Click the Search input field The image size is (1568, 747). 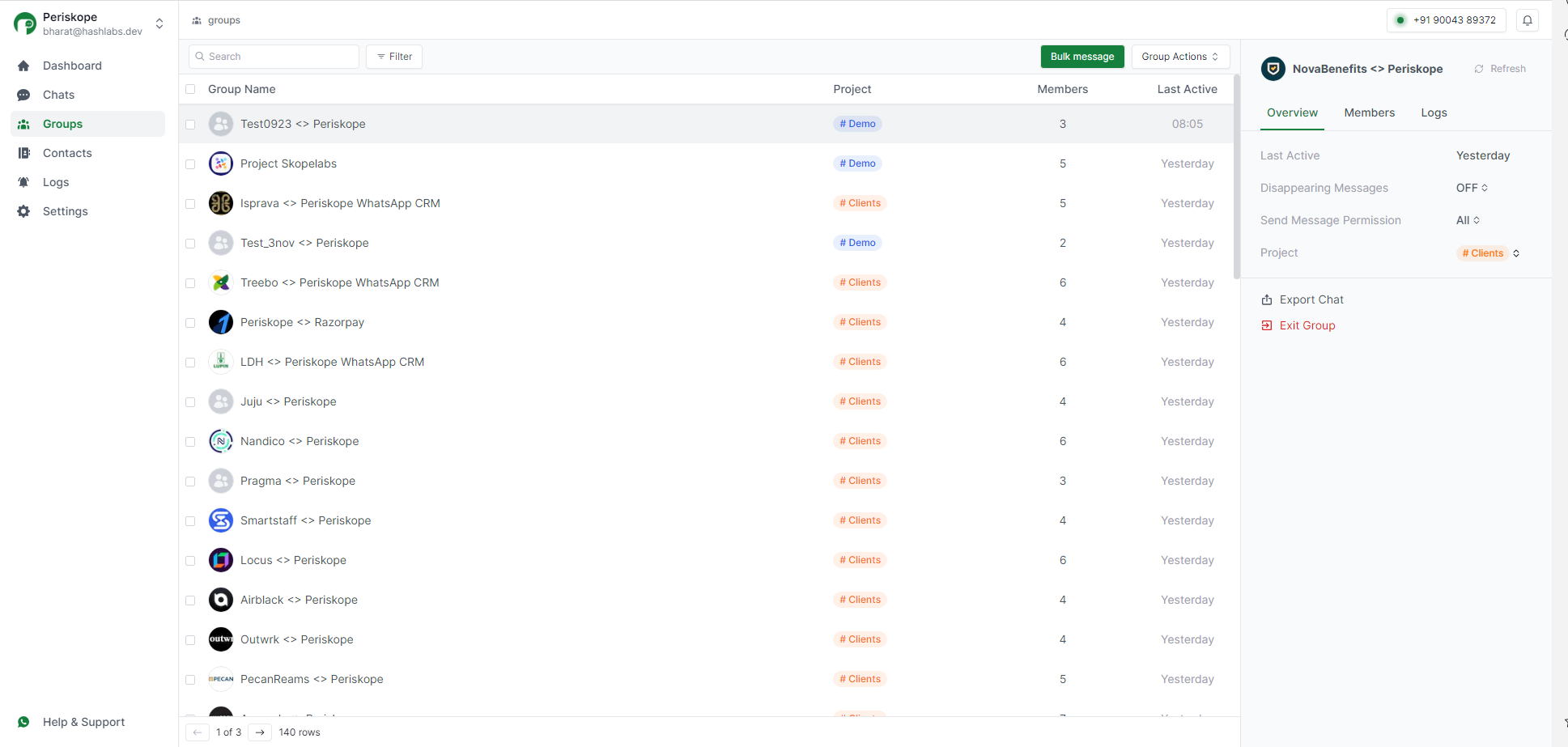[273, 56]
